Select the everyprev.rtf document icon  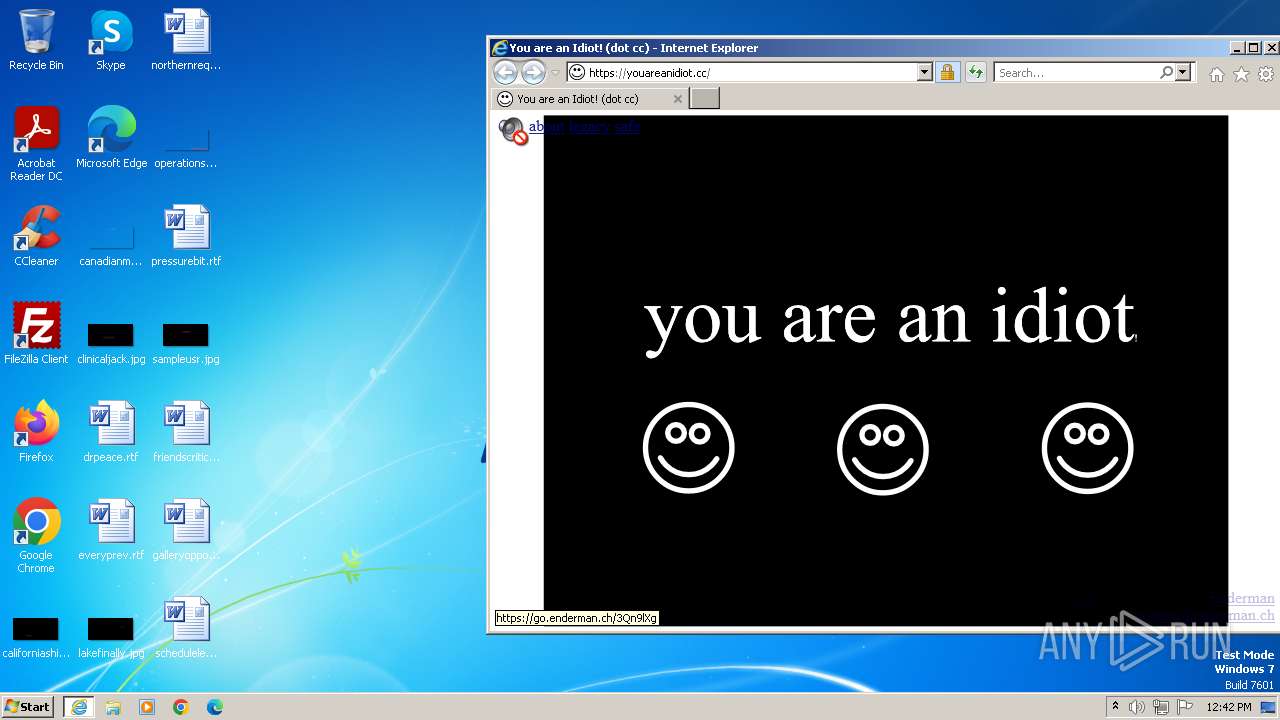tap(111, 530)
